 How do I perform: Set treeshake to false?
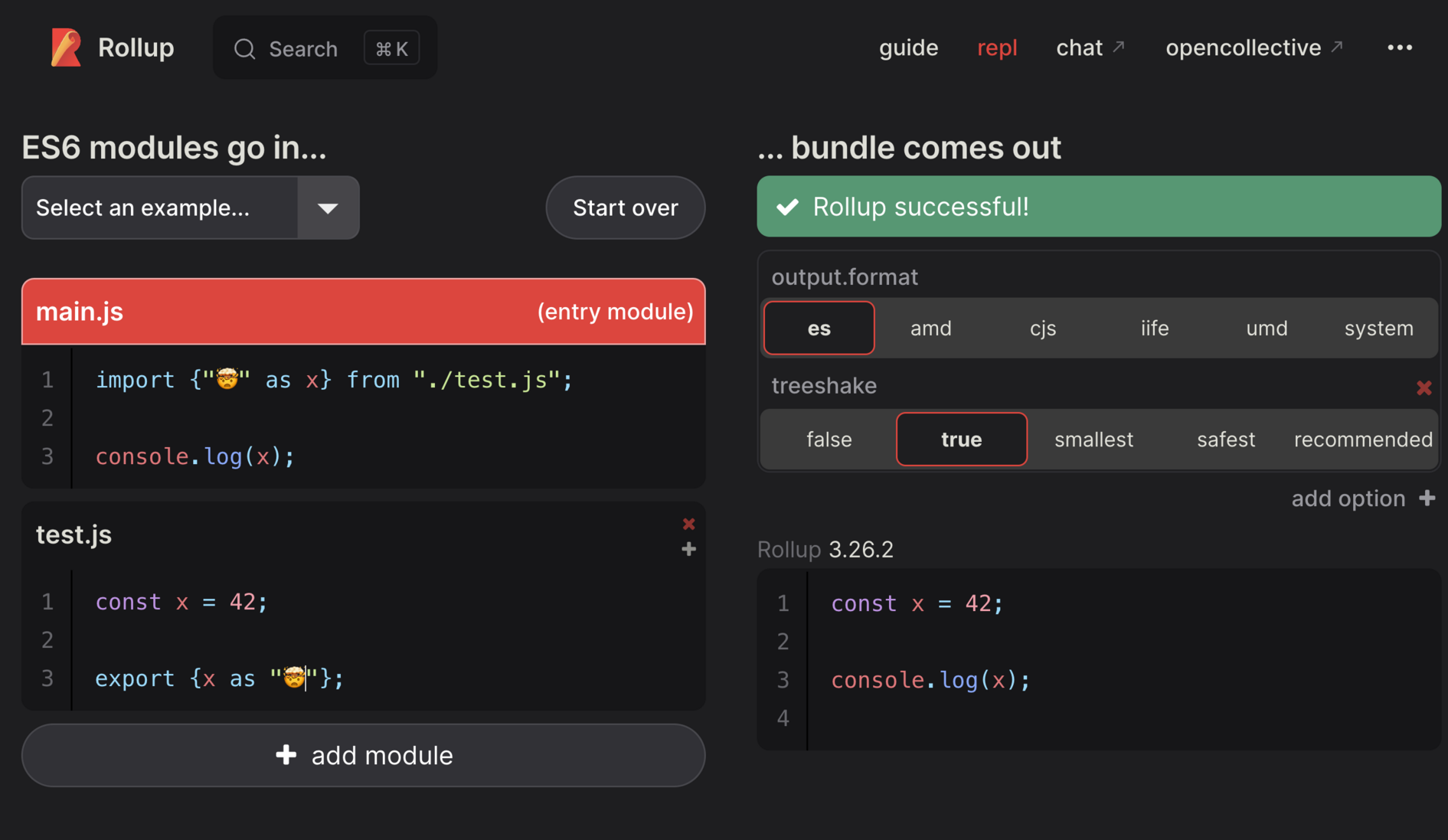click(x=829, y=440)
